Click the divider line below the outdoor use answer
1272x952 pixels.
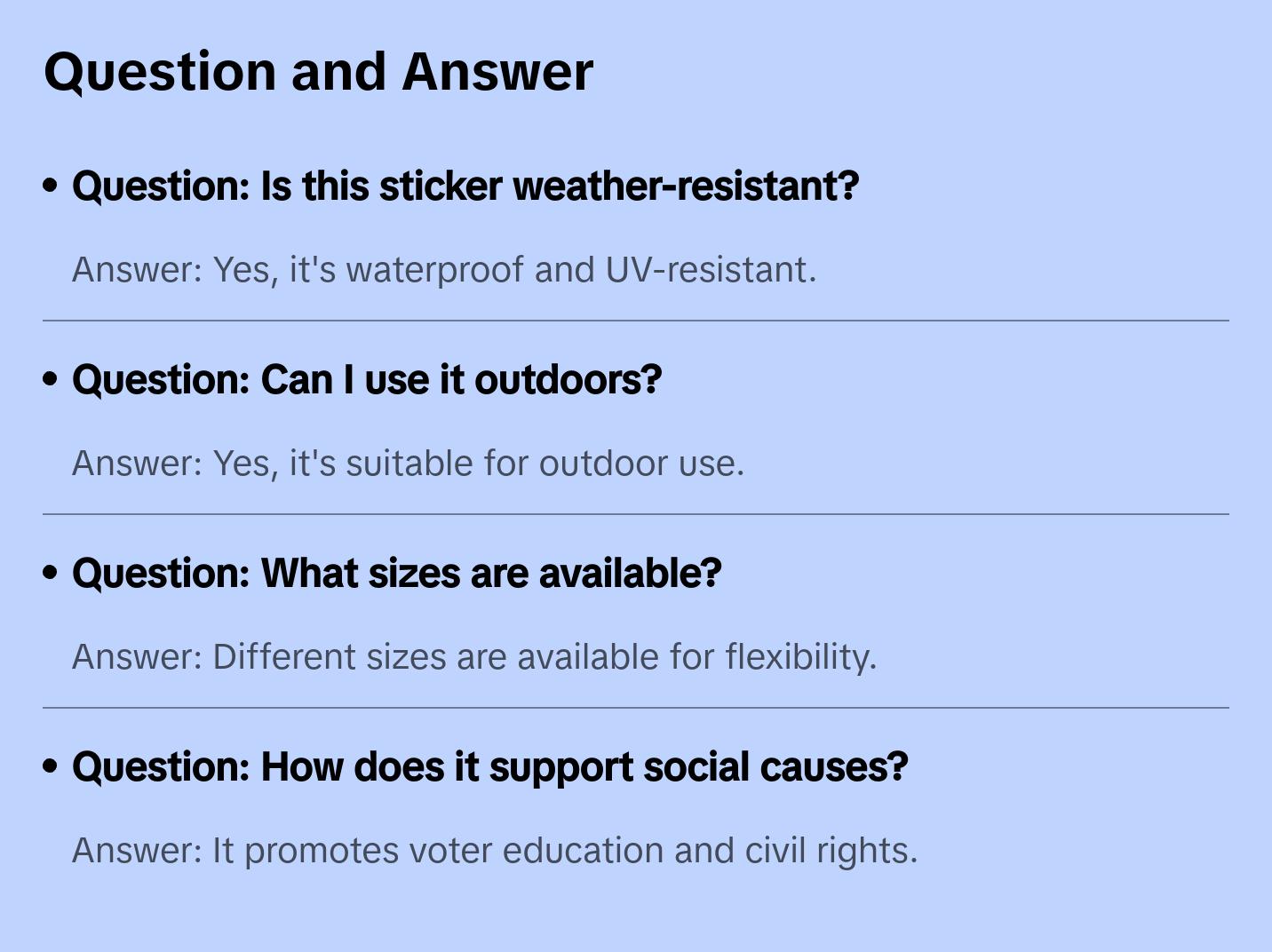(x=636, y=514)
